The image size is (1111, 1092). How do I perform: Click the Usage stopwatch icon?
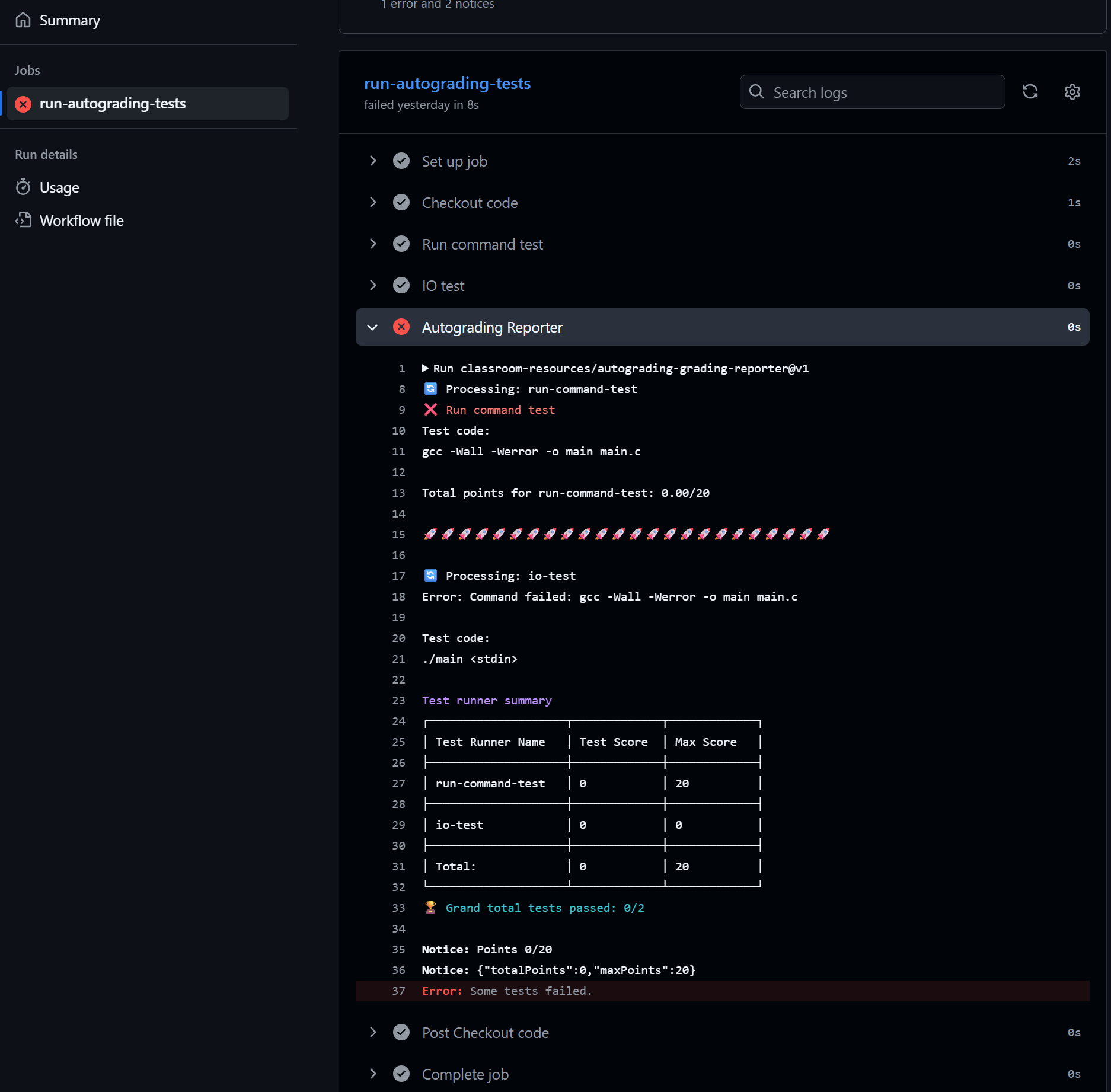[23, 187]
